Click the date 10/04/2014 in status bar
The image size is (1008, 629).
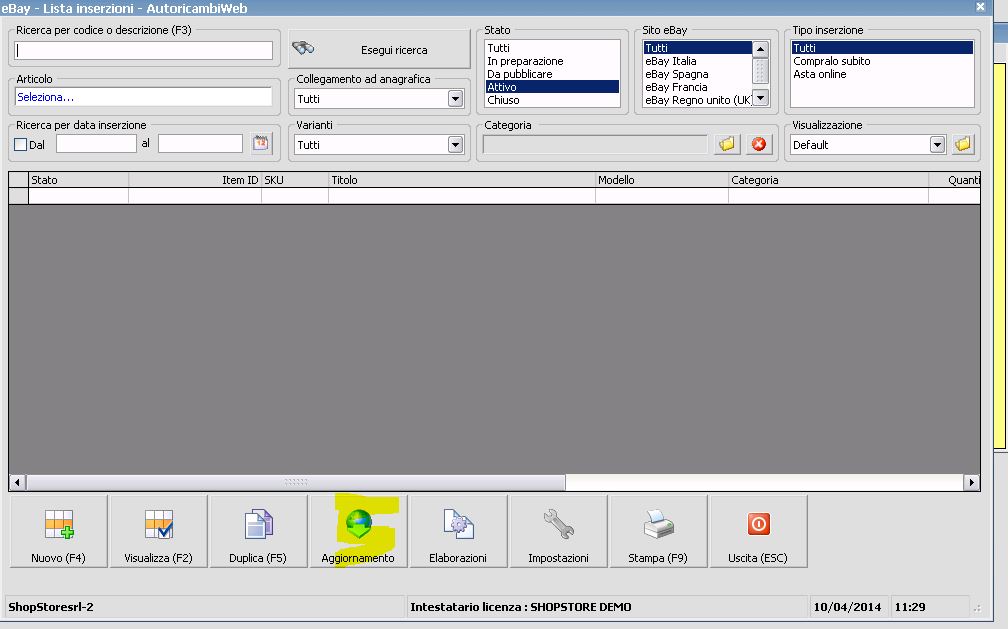click(847, 606)
